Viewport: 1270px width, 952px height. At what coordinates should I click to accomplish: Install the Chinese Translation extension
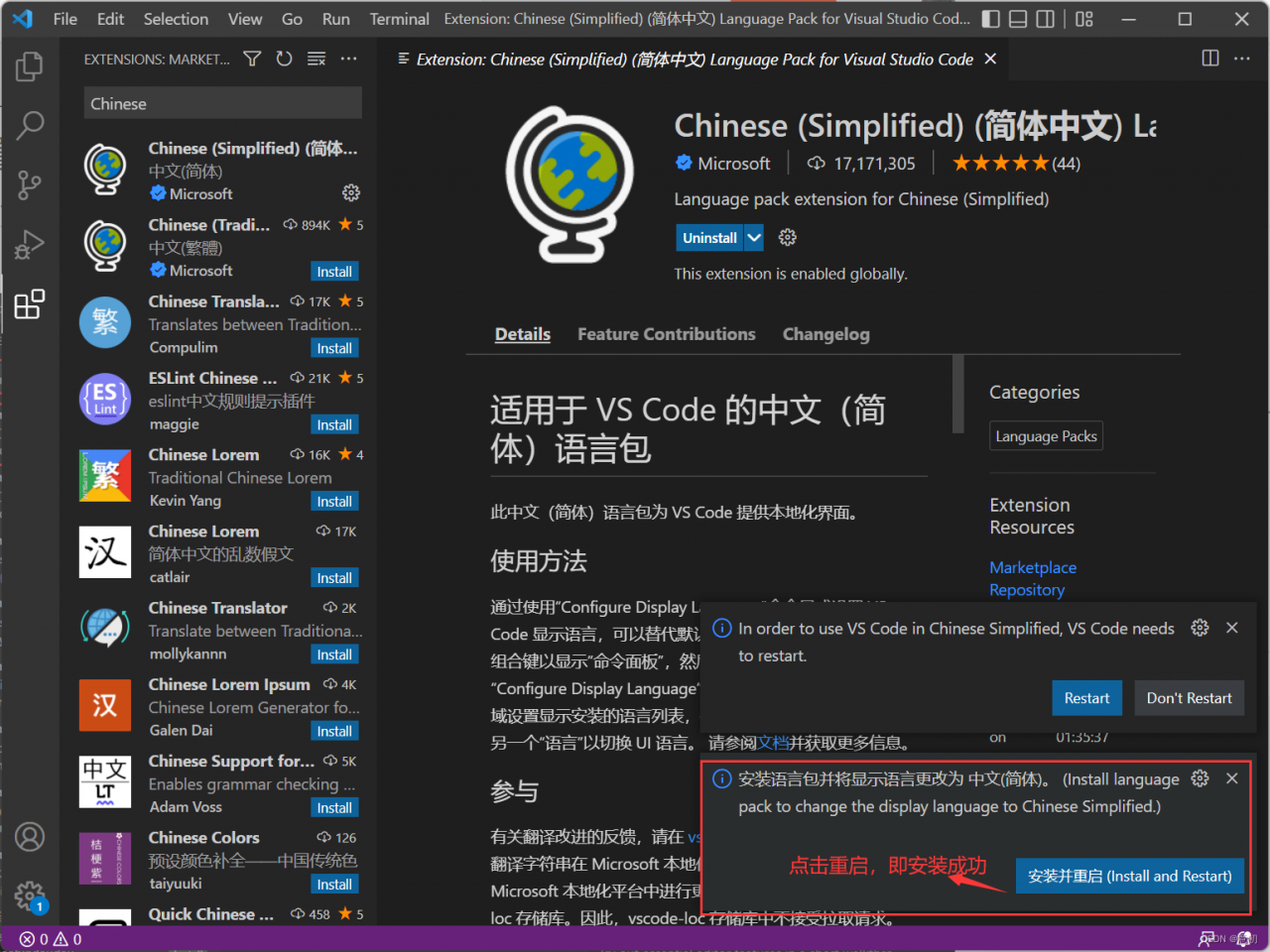pyautogui.click(x=334, y=348)
